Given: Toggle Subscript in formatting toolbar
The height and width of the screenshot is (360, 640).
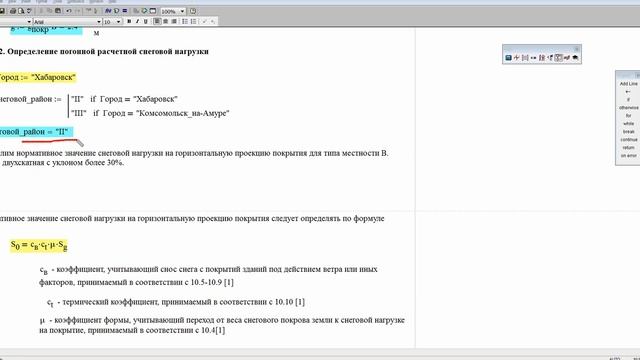Looking at the screenshot, I should 213,22.
